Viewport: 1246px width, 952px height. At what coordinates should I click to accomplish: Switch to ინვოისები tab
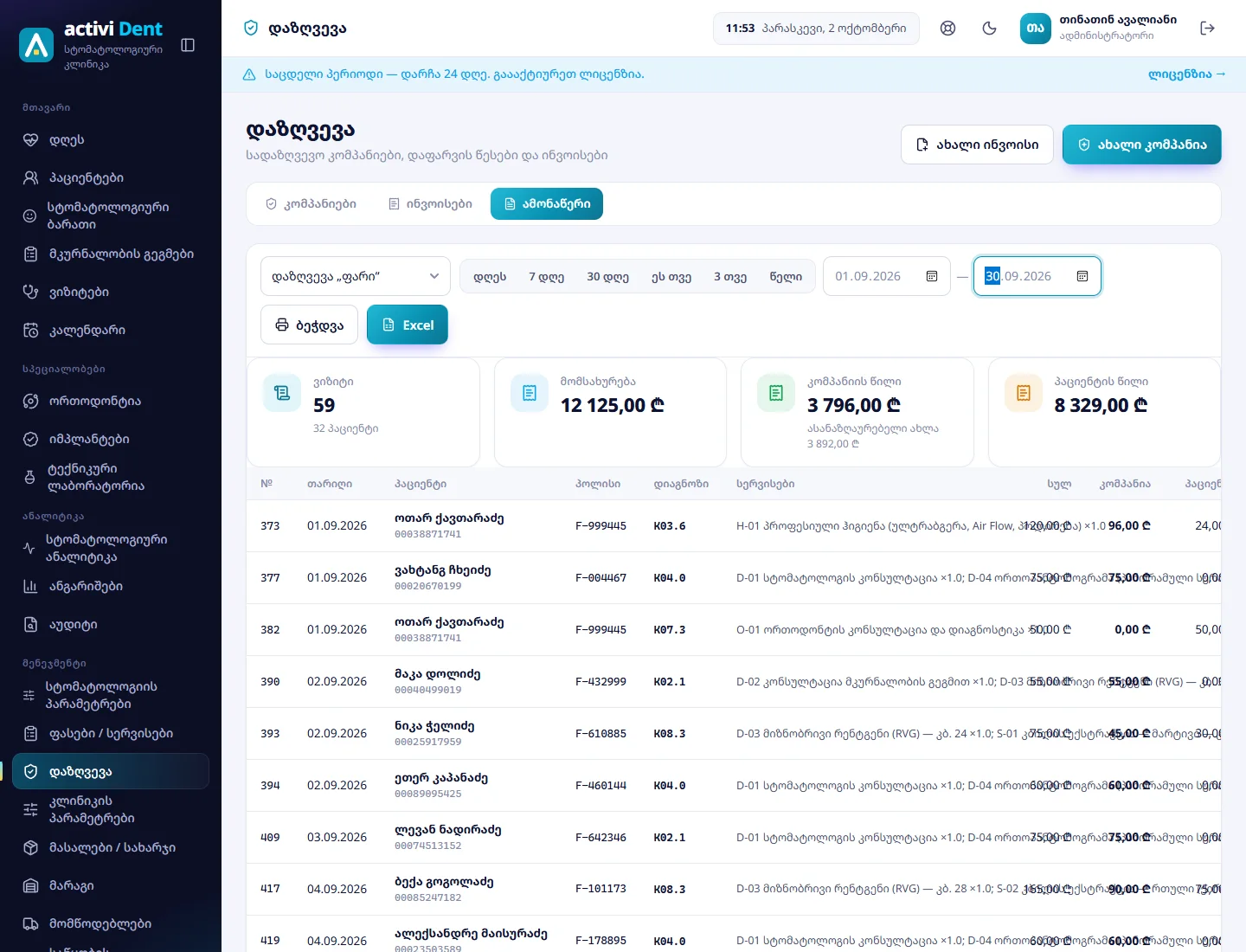coord(430,203)
